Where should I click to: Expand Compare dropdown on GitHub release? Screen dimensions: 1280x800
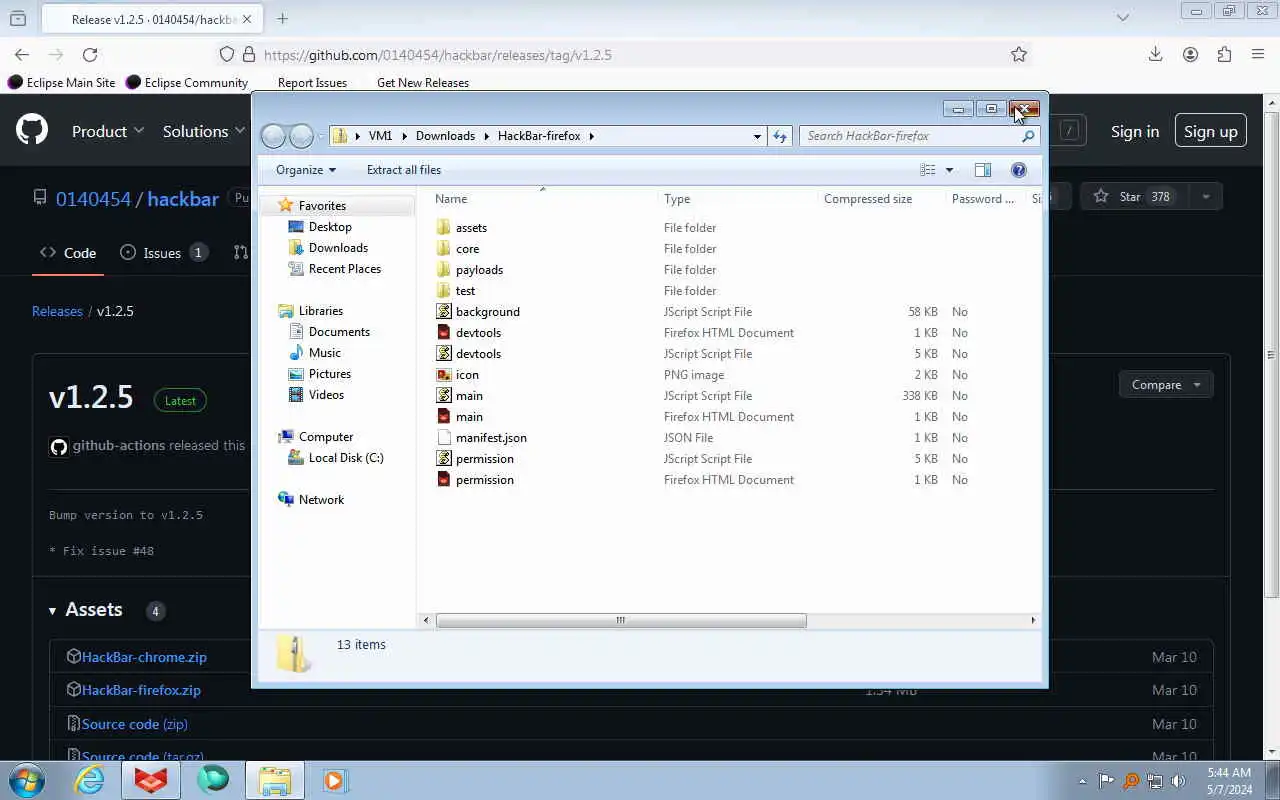coord(1166,385)
